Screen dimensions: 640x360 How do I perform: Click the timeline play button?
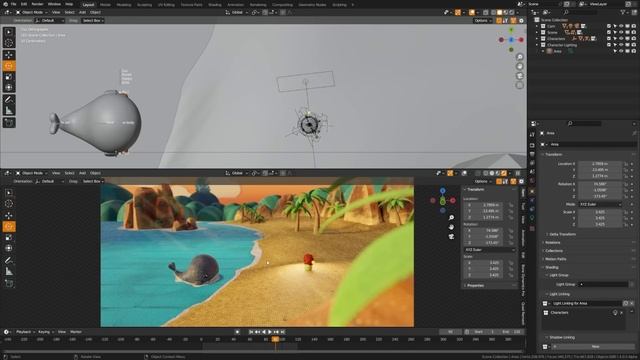pyautogui.click(x=270, y=332)
